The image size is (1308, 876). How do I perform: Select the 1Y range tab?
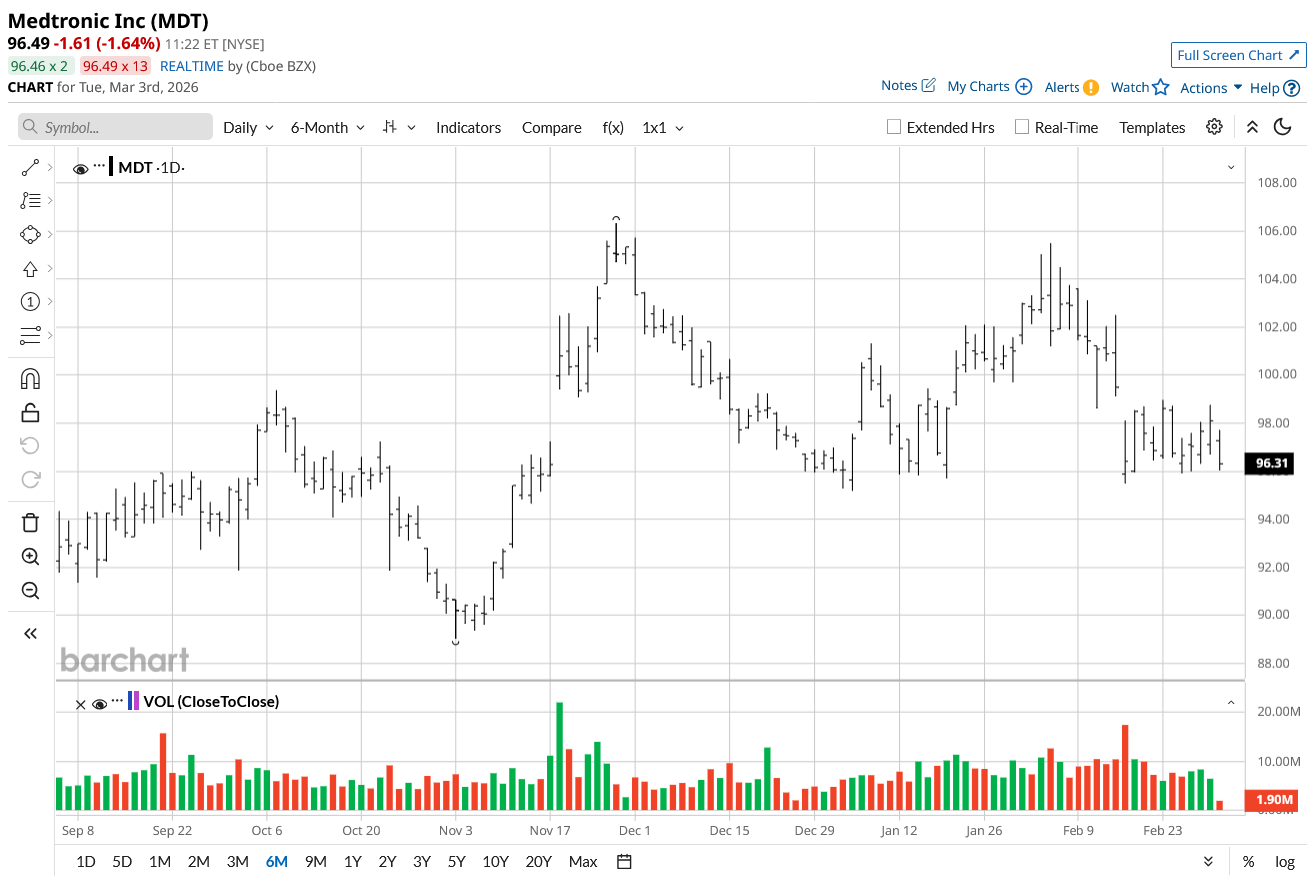(352, 861)
